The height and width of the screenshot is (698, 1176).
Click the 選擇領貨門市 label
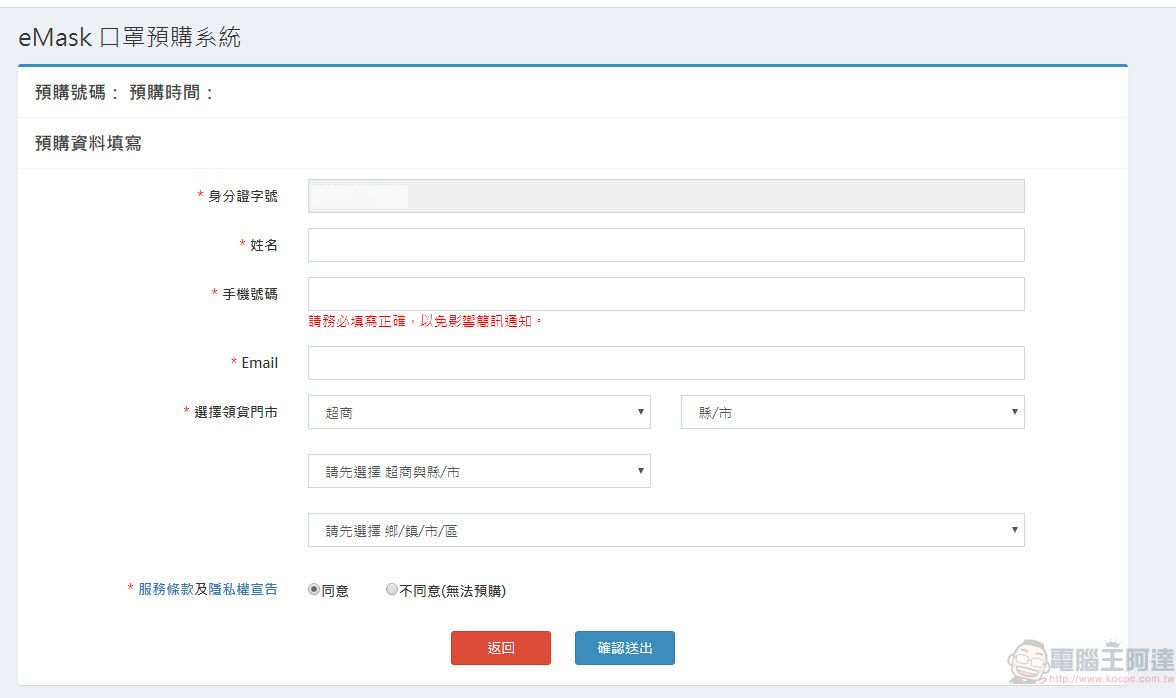click(x=236, y=412)
